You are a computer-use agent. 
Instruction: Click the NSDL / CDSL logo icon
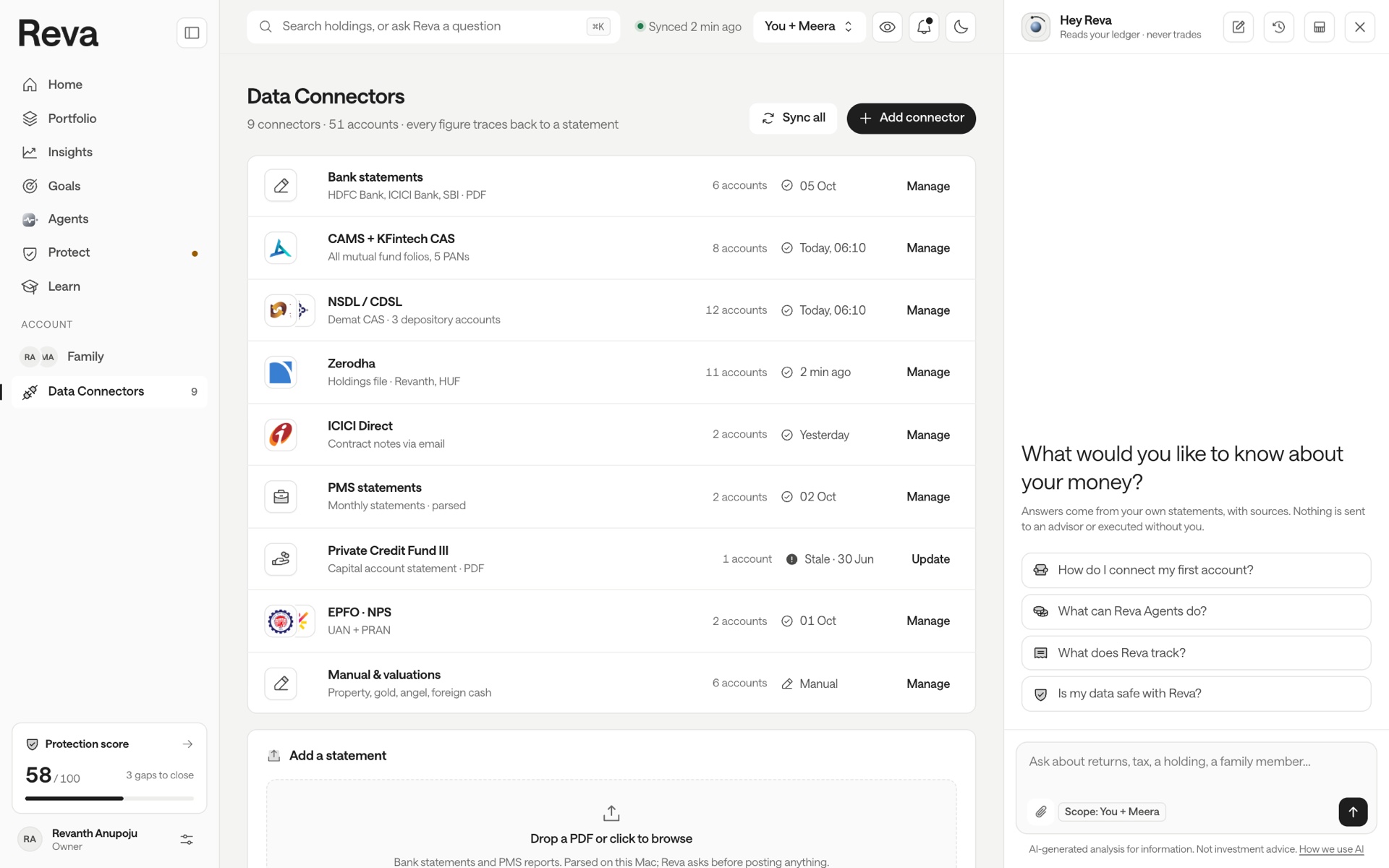(289, 310)
